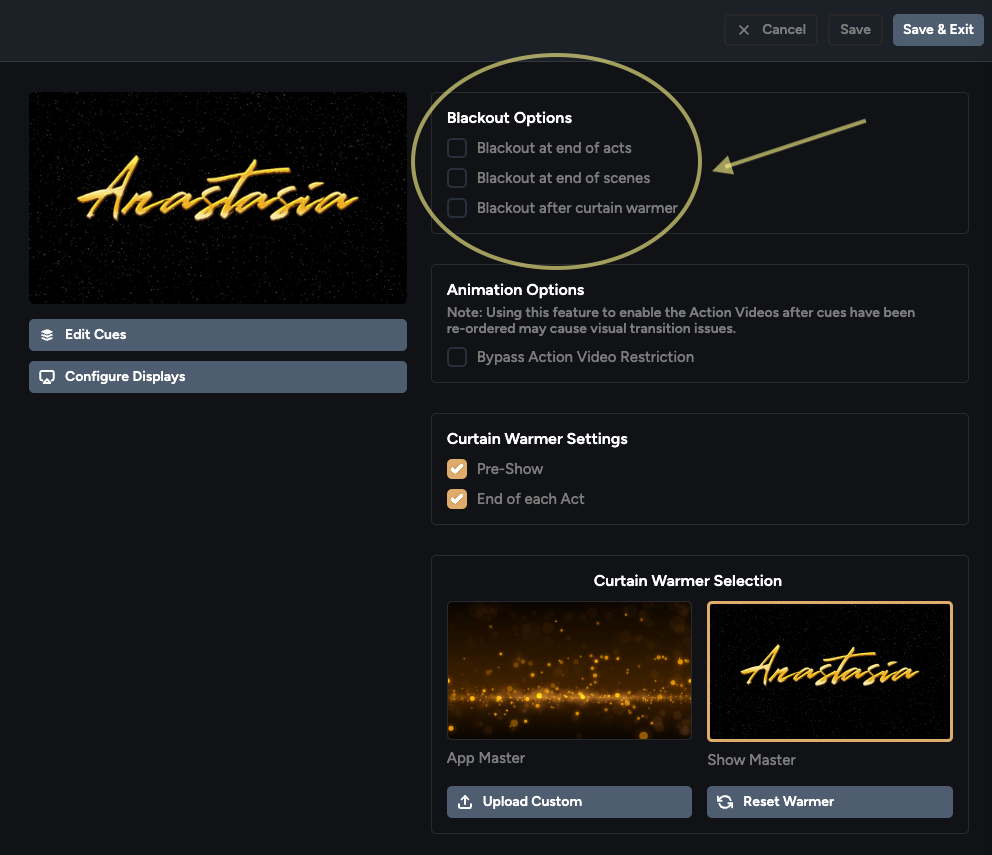Uncheck End of each Act option

pos(457,499)
